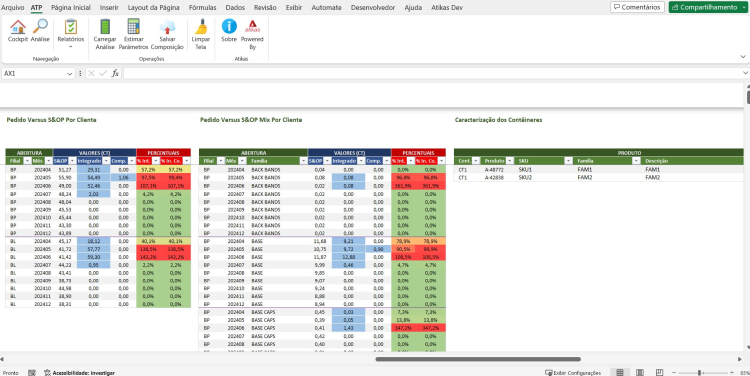
Task: Open the Revisão tab
Action: (265, 8)
